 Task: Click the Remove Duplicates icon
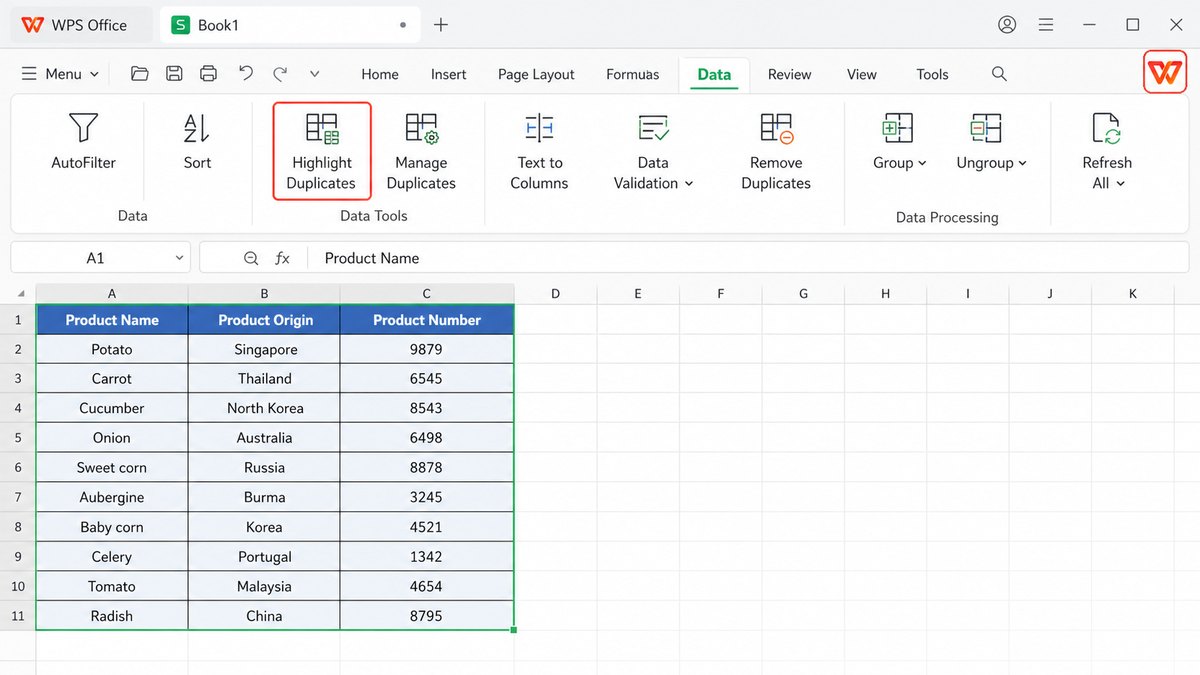click(x=776, y=128)
